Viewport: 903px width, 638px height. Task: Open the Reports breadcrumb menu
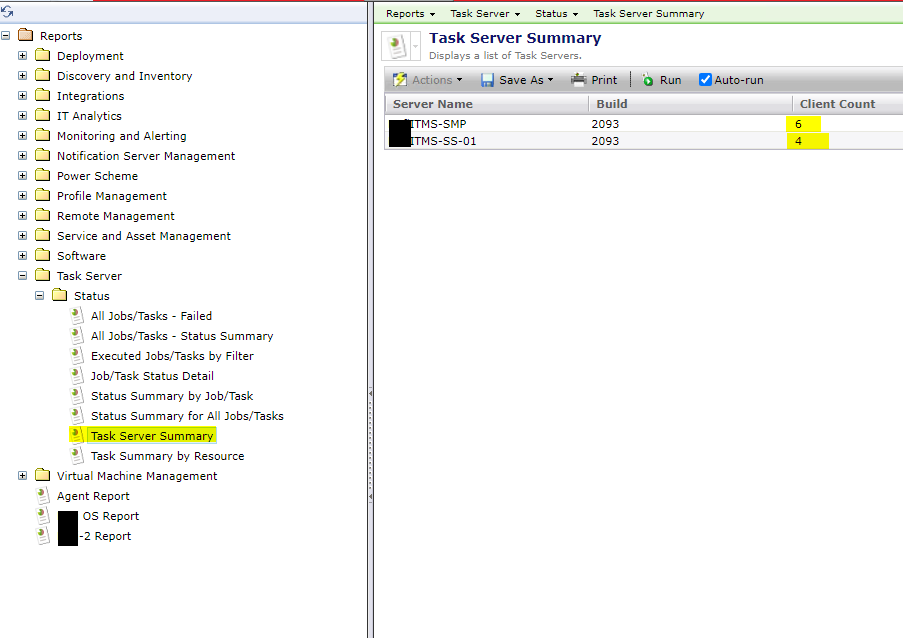pyautogui.click(x=410, y=13)
